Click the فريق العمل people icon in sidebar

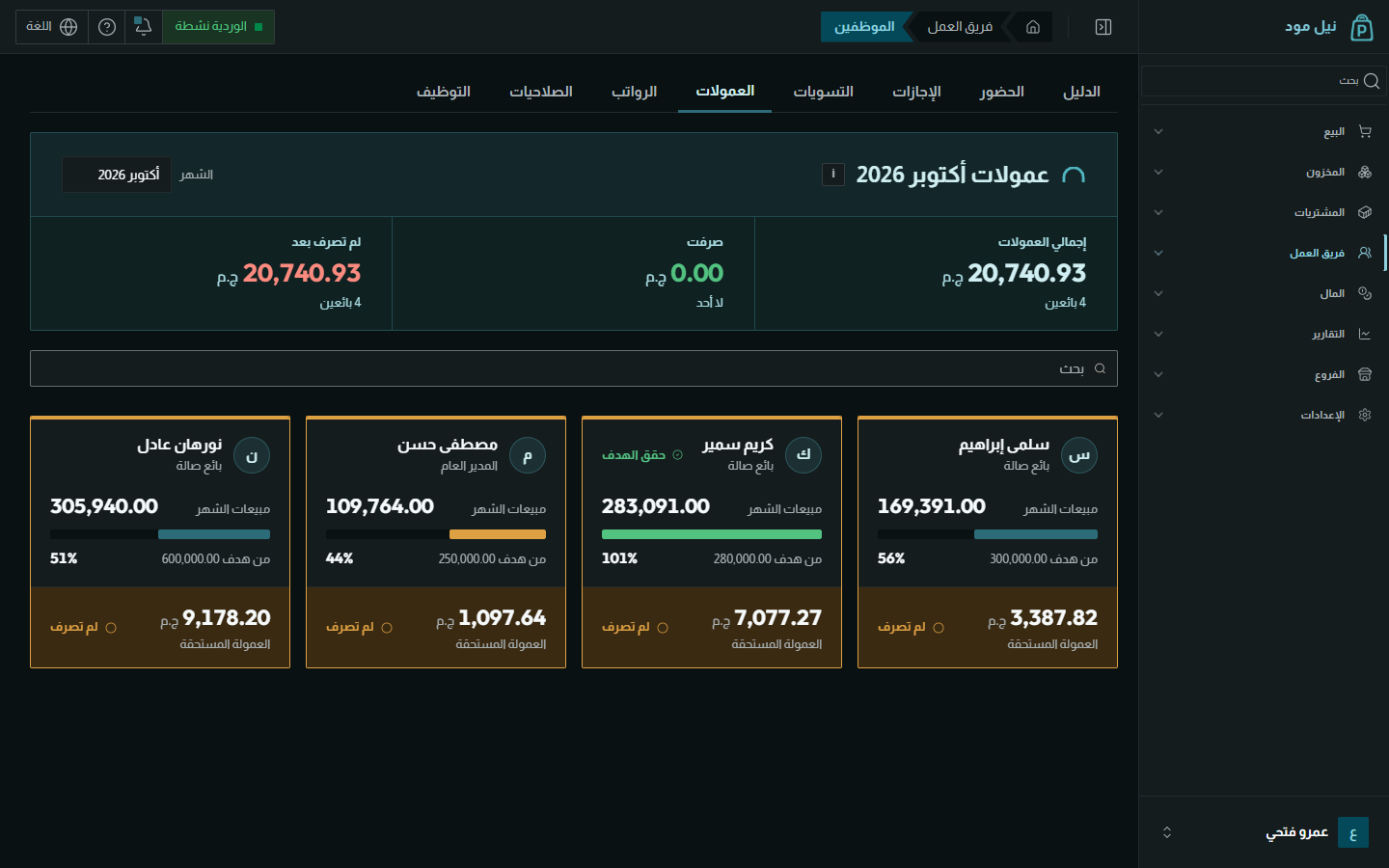(1365, 253)
